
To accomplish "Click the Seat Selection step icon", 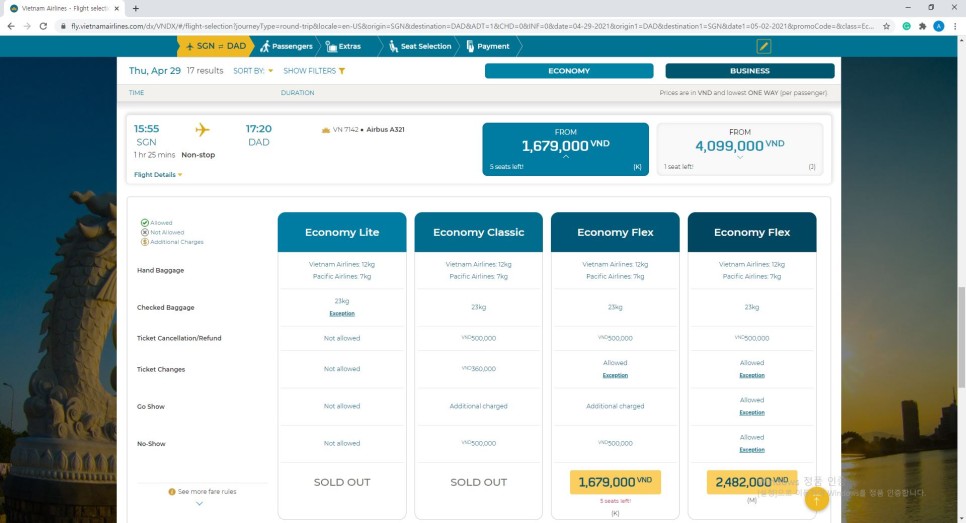I will 393,46.
